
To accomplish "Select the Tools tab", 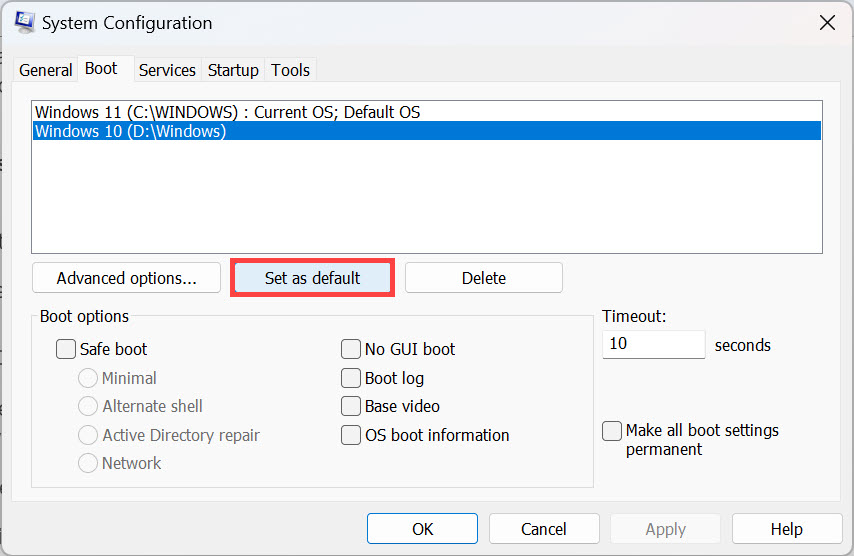I will tap(291, 70).
